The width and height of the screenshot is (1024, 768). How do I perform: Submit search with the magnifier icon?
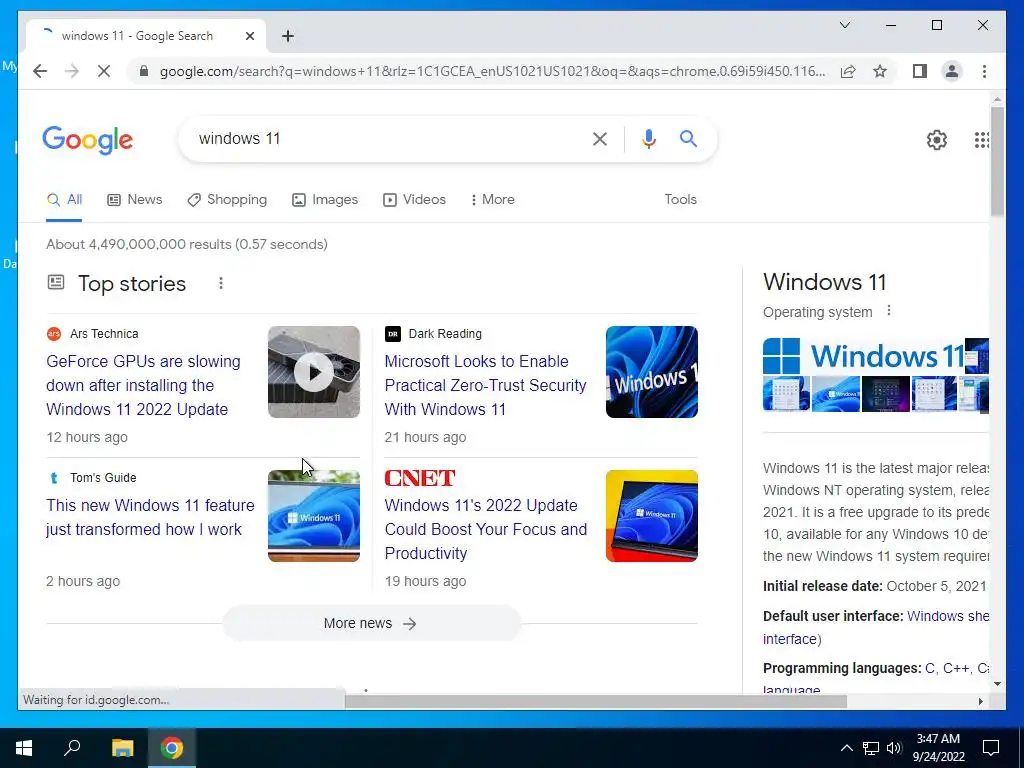click(688, 138)
